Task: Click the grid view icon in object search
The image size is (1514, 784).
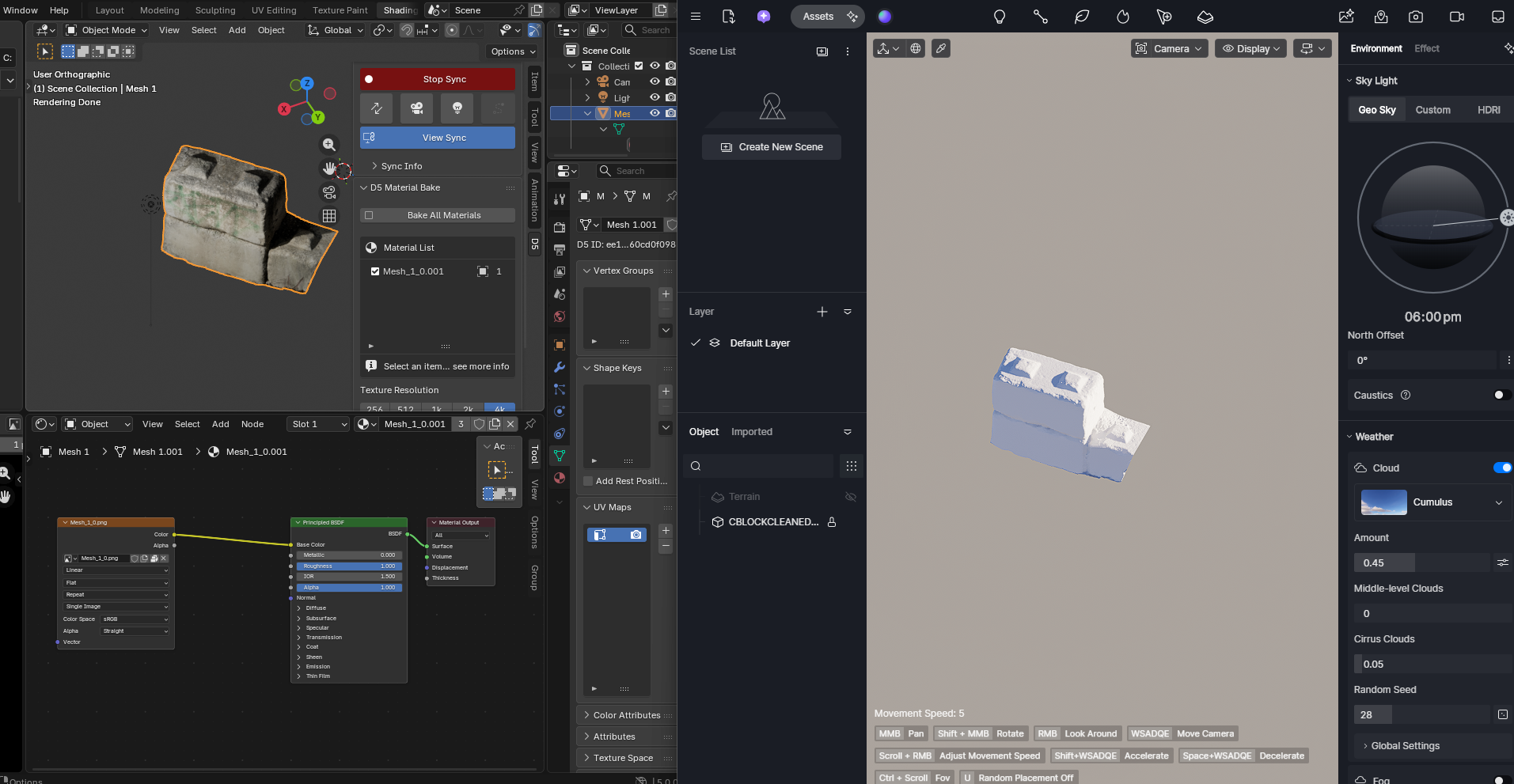Action: coord(852,466)
